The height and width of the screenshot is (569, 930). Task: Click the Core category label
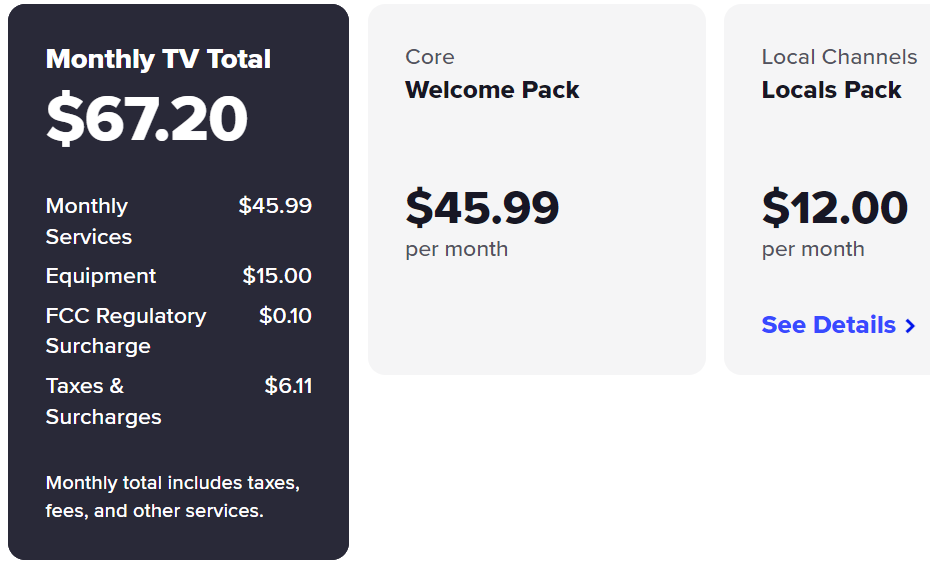430,57
